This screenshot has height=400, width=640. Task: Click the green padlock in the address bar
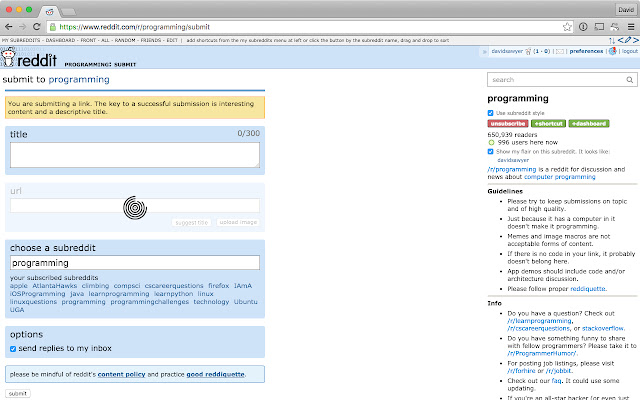(53, 27)
